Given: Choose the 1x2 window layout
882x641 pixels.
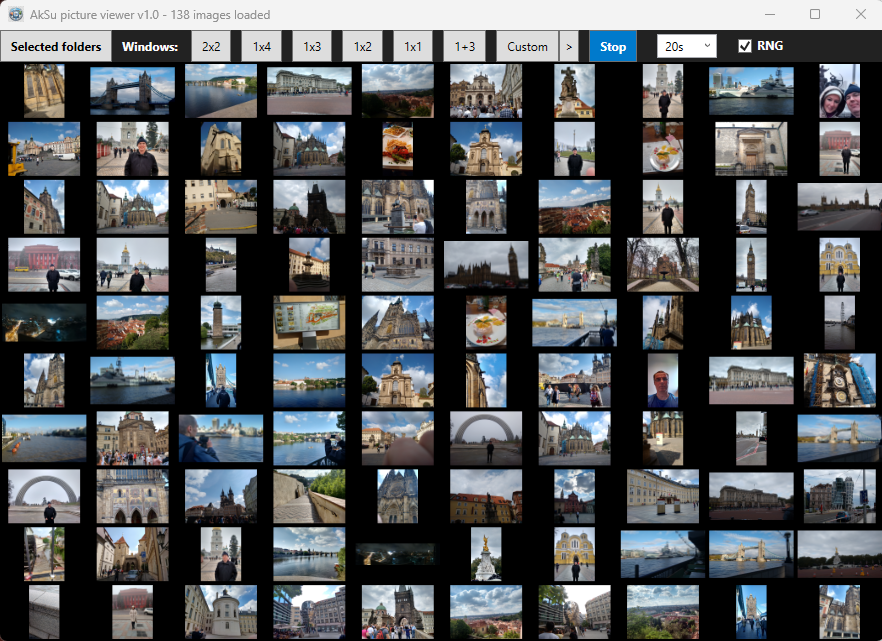Looking at the screenshot, I should pos(362,46).
